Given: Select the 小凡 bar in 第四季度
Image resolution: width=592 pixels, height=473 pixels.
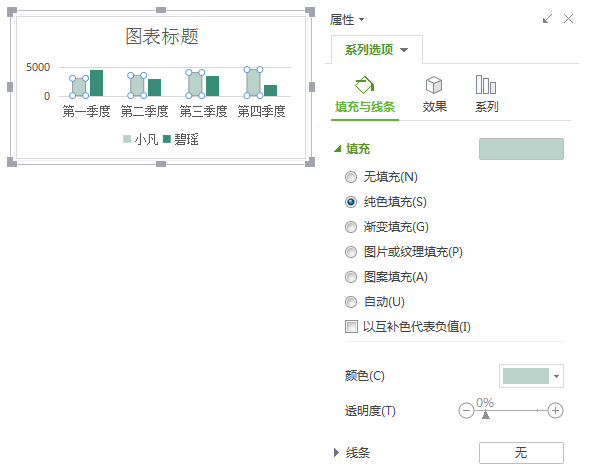Looking at the screenshot, I should tap(253, 83).
